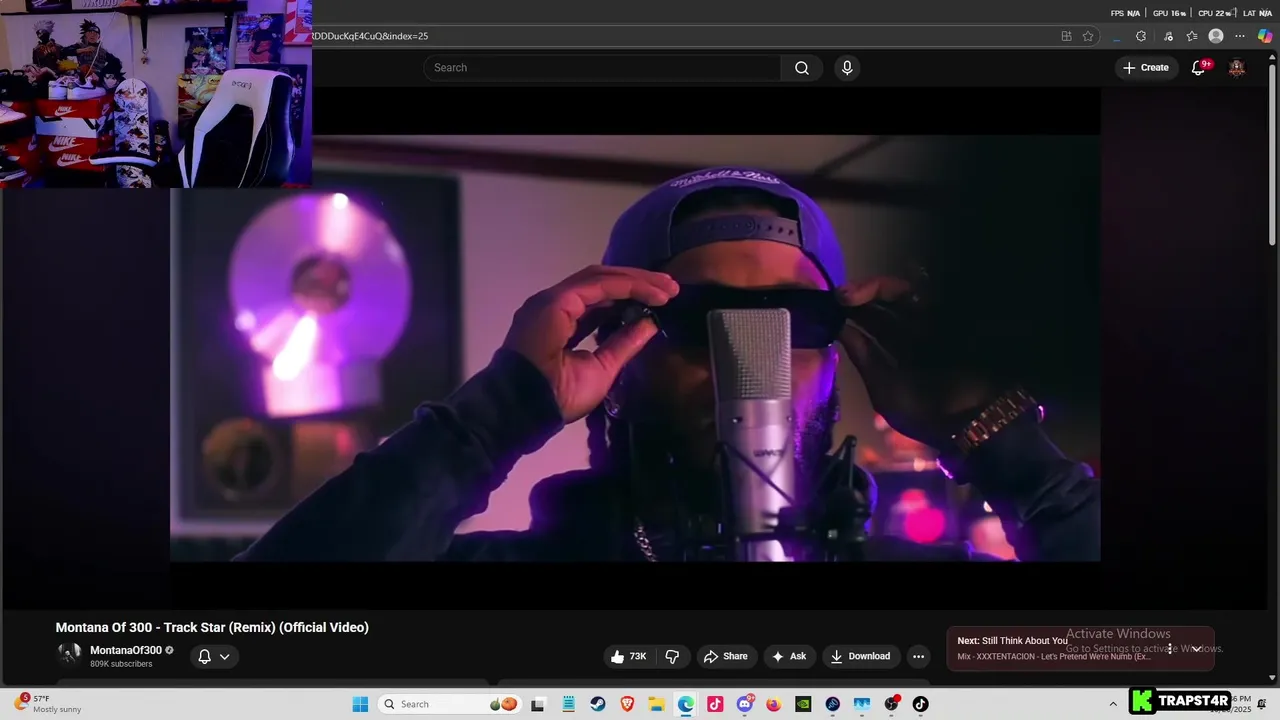
Task: Click the video player area
Action: pos(635,348)
